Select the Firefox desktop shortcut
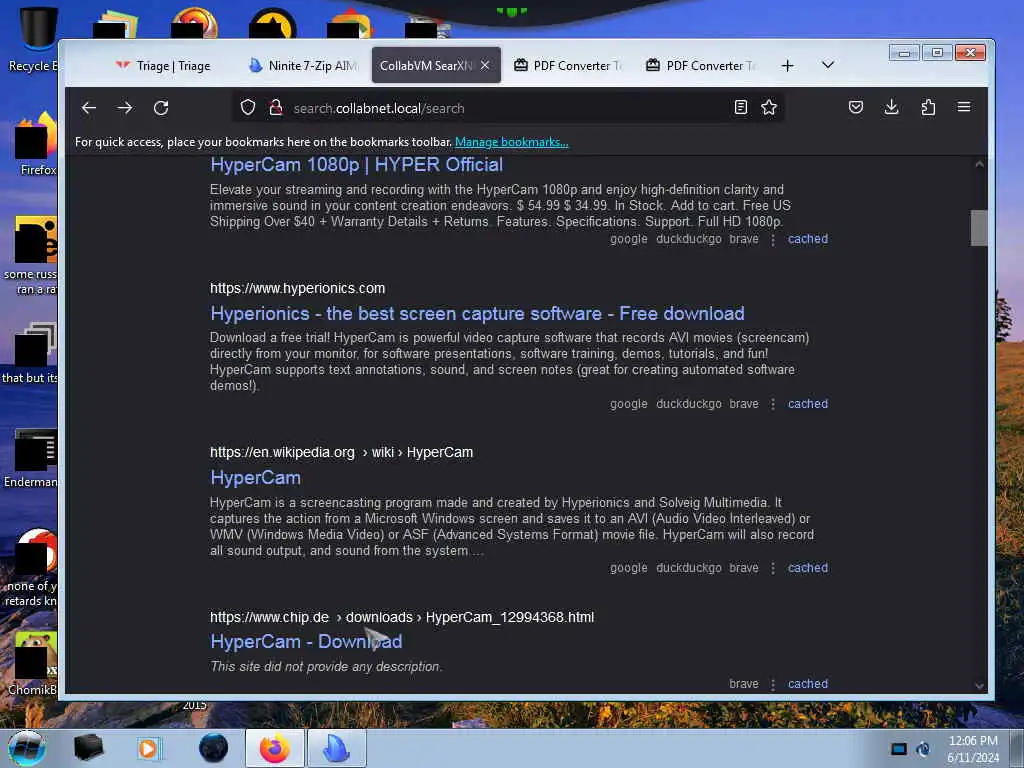This screenshot has width=1024, height=768. pos(37,145)
